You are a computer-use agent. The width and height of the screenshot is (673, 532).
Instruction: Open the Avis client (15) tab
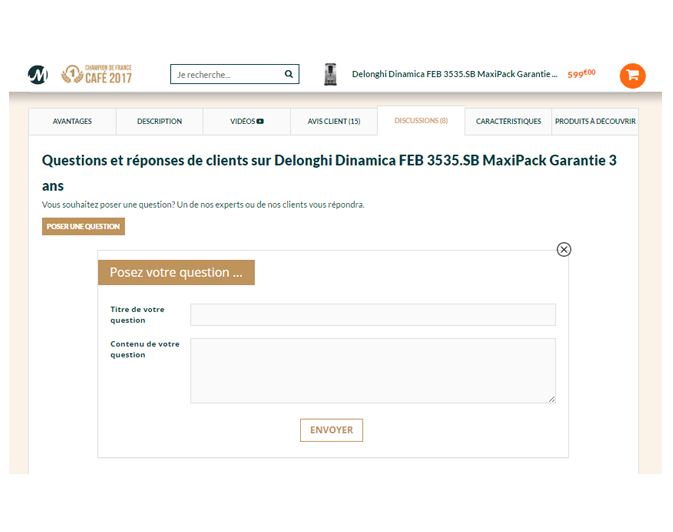coord(334,122)
